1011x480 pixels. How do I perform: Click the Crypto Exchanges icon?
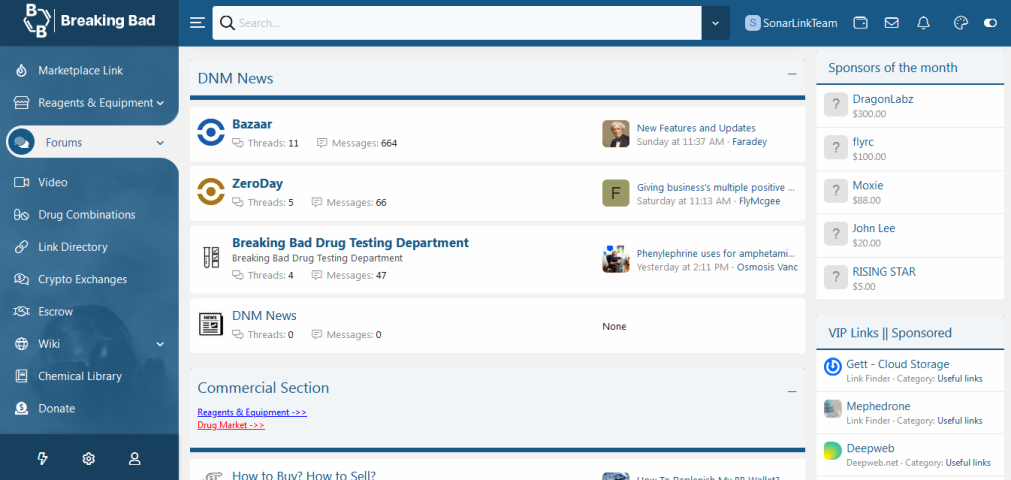(21, 279)
